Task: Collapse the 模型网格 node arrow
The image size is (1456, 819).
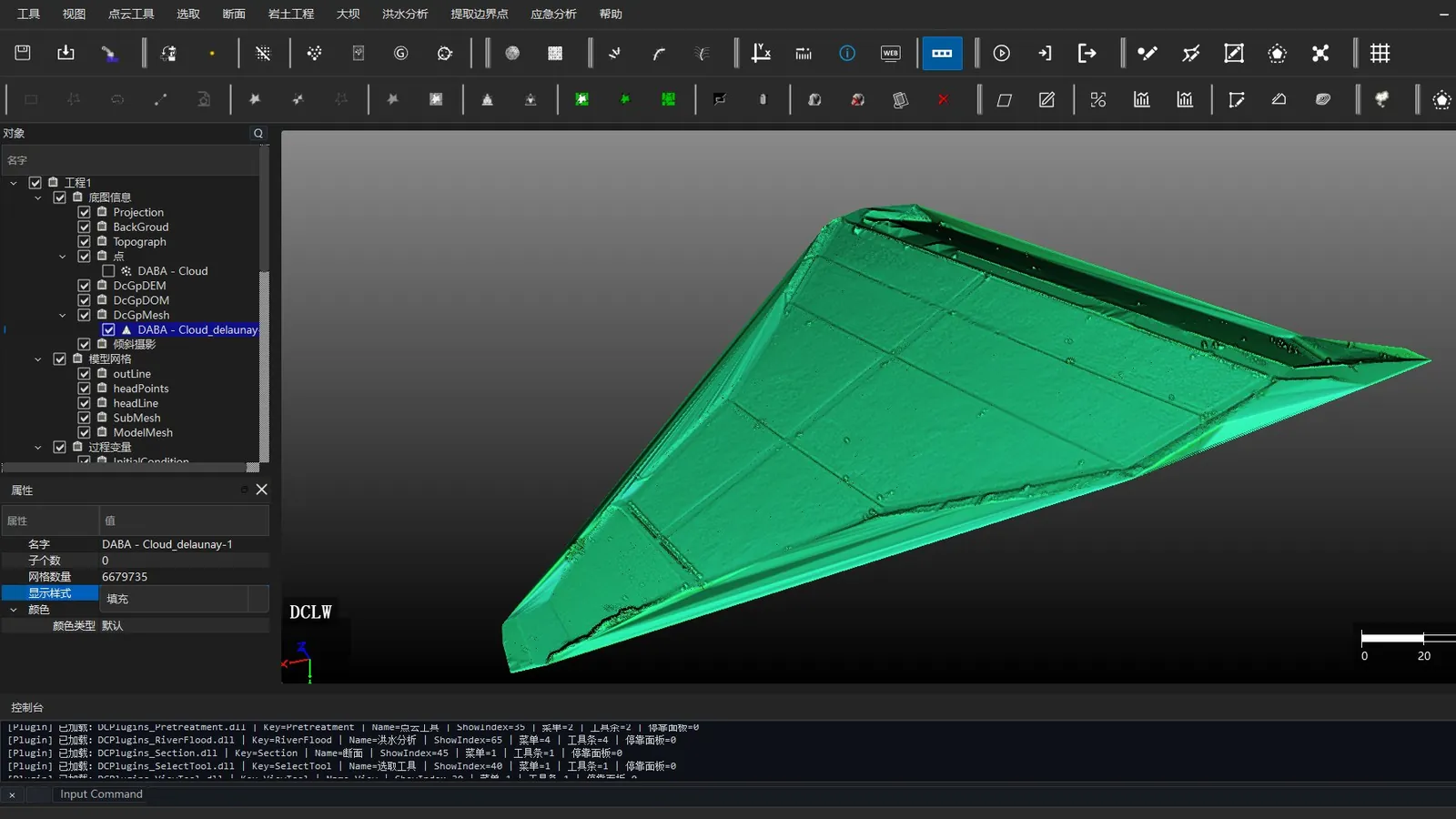Action: [x=38, y=359]
